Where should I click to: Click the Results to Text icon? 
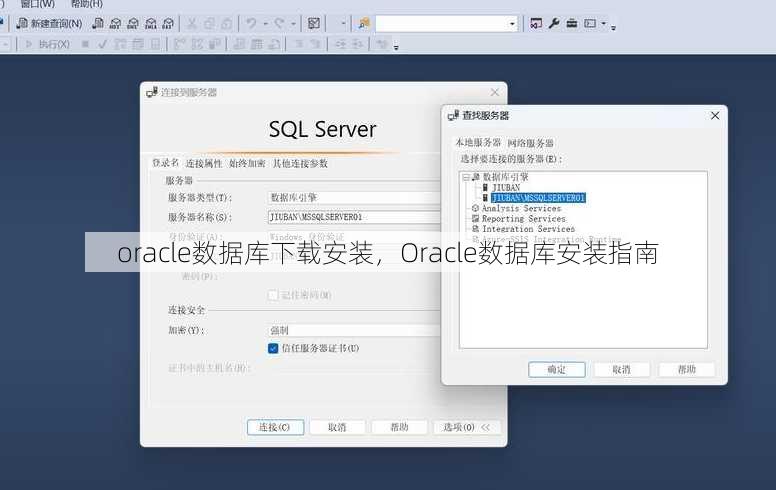click(x=239, y=44)
